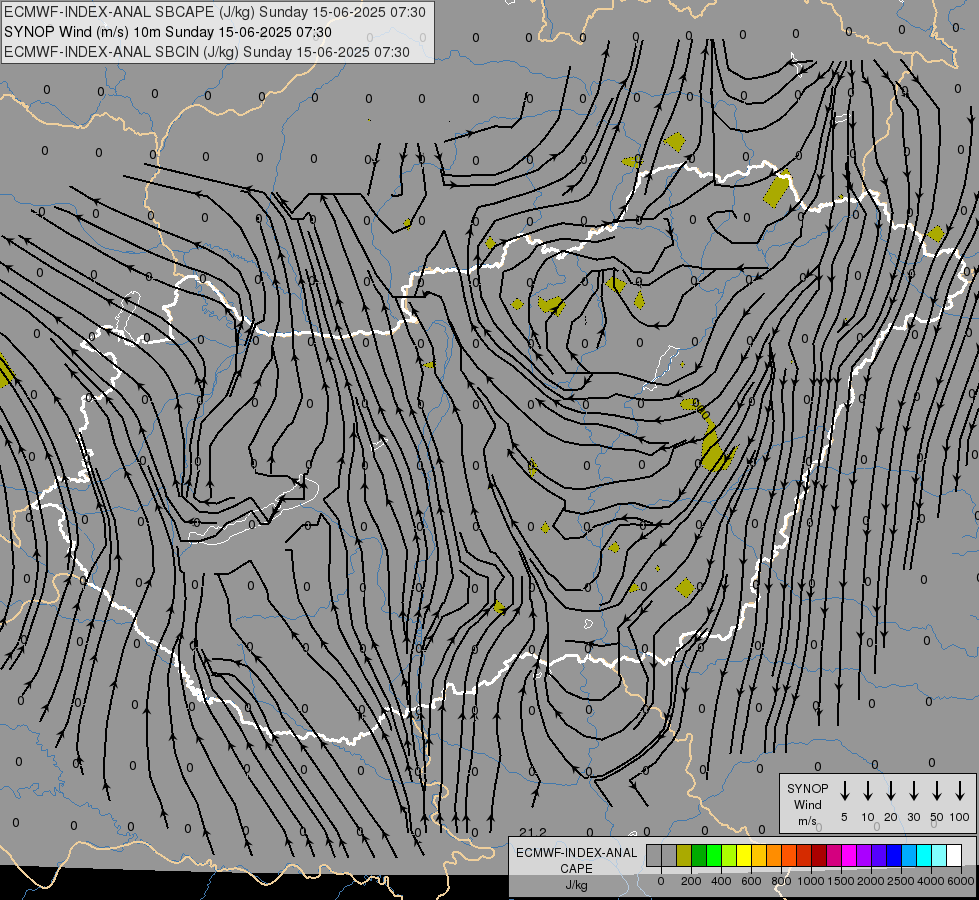Image resolution: width=979 pixels, height=900 pixels.
Task: Select the cyan swatch left of 4000
Action: 923,855
